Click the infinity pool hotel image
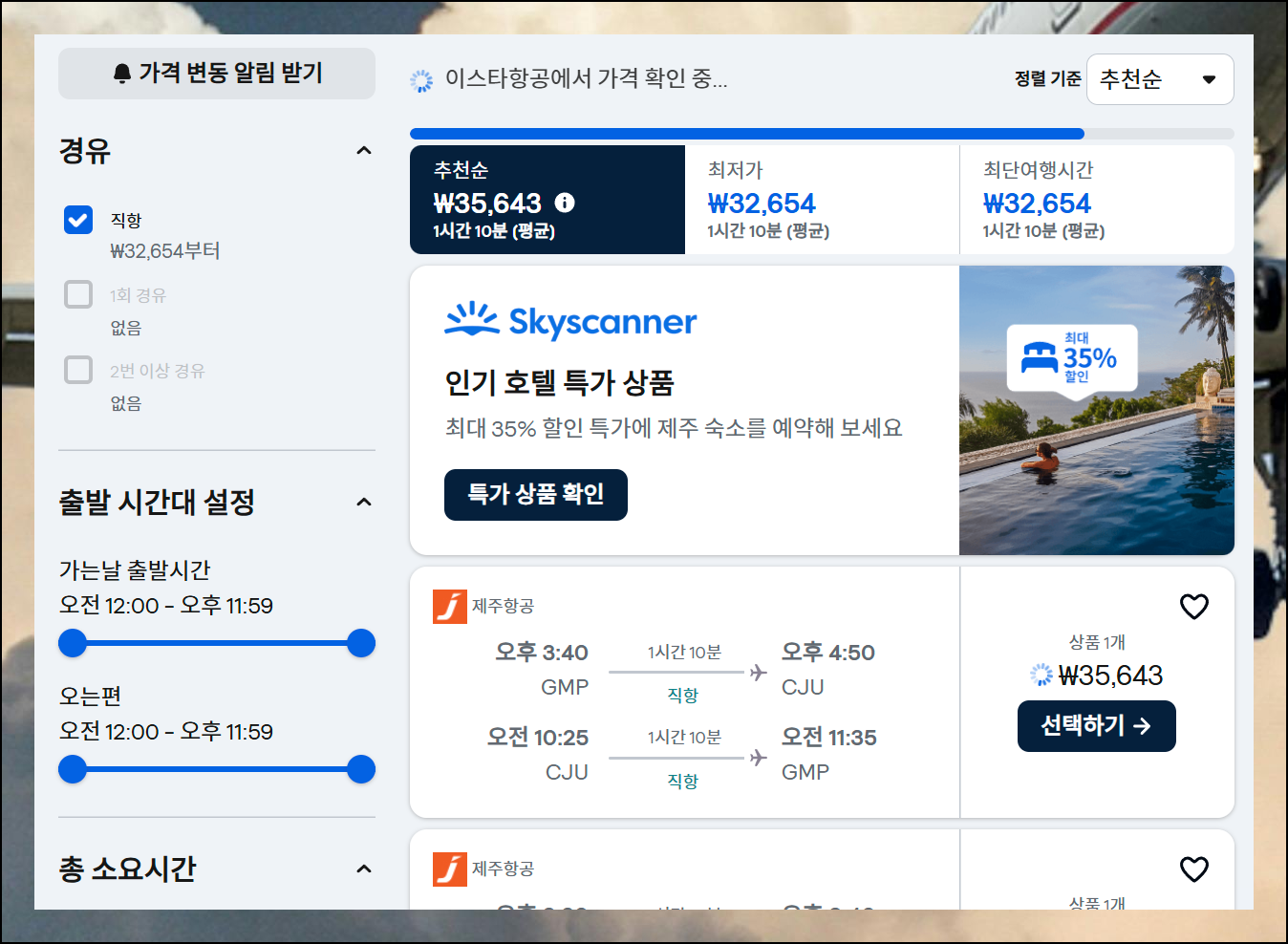1288x944 pixels. click(1097, 410)
